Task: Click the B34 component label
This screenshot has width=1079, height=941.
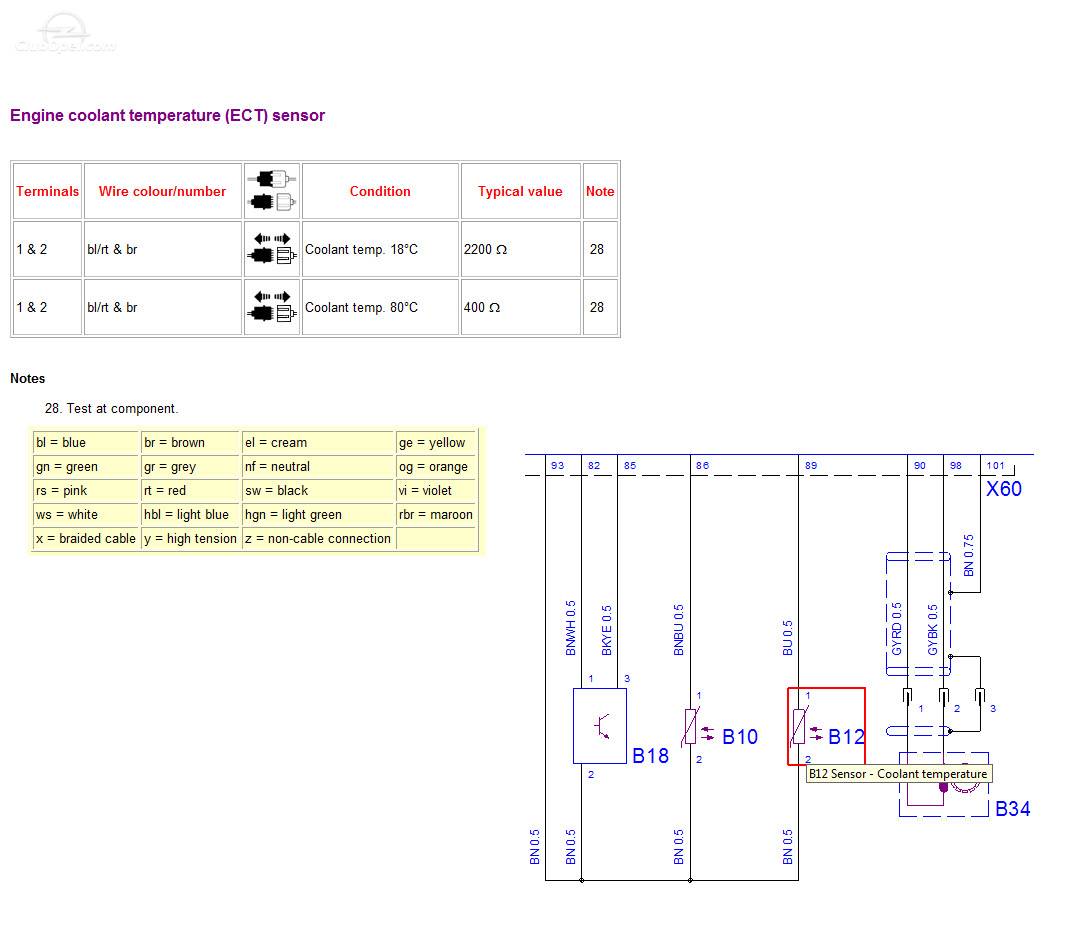Action: (1013, 809)
